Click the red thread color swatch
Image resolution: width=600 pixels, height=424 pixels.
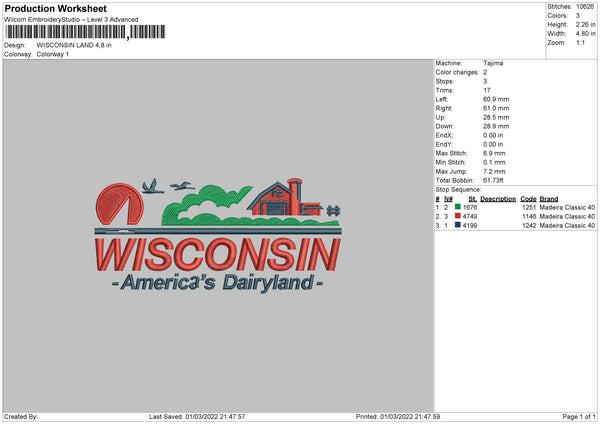(458, 216)
